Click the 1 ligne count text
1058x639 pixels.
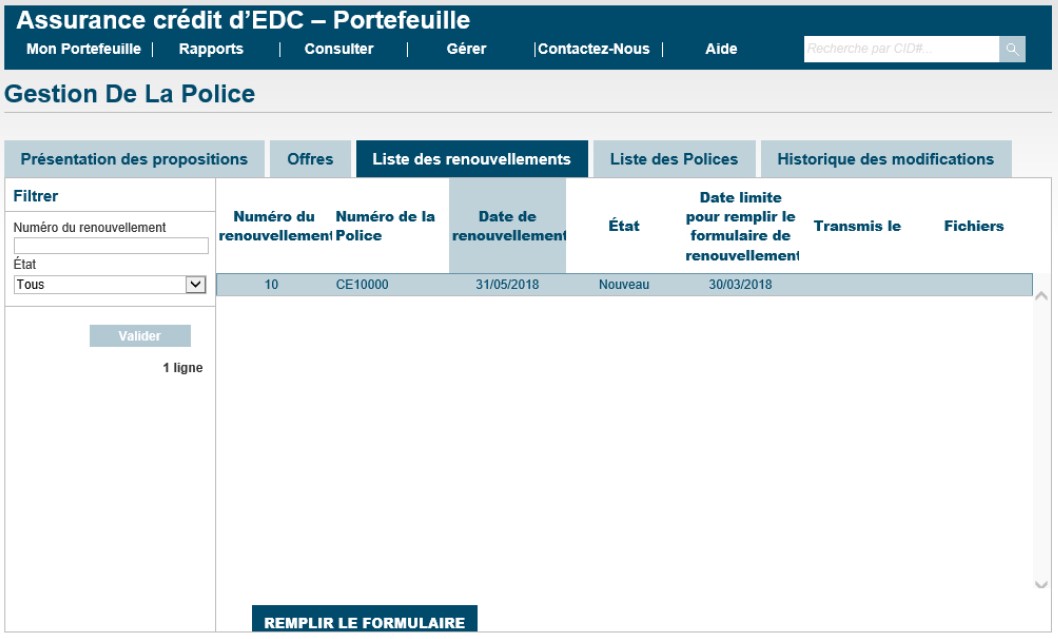(183, 368)
